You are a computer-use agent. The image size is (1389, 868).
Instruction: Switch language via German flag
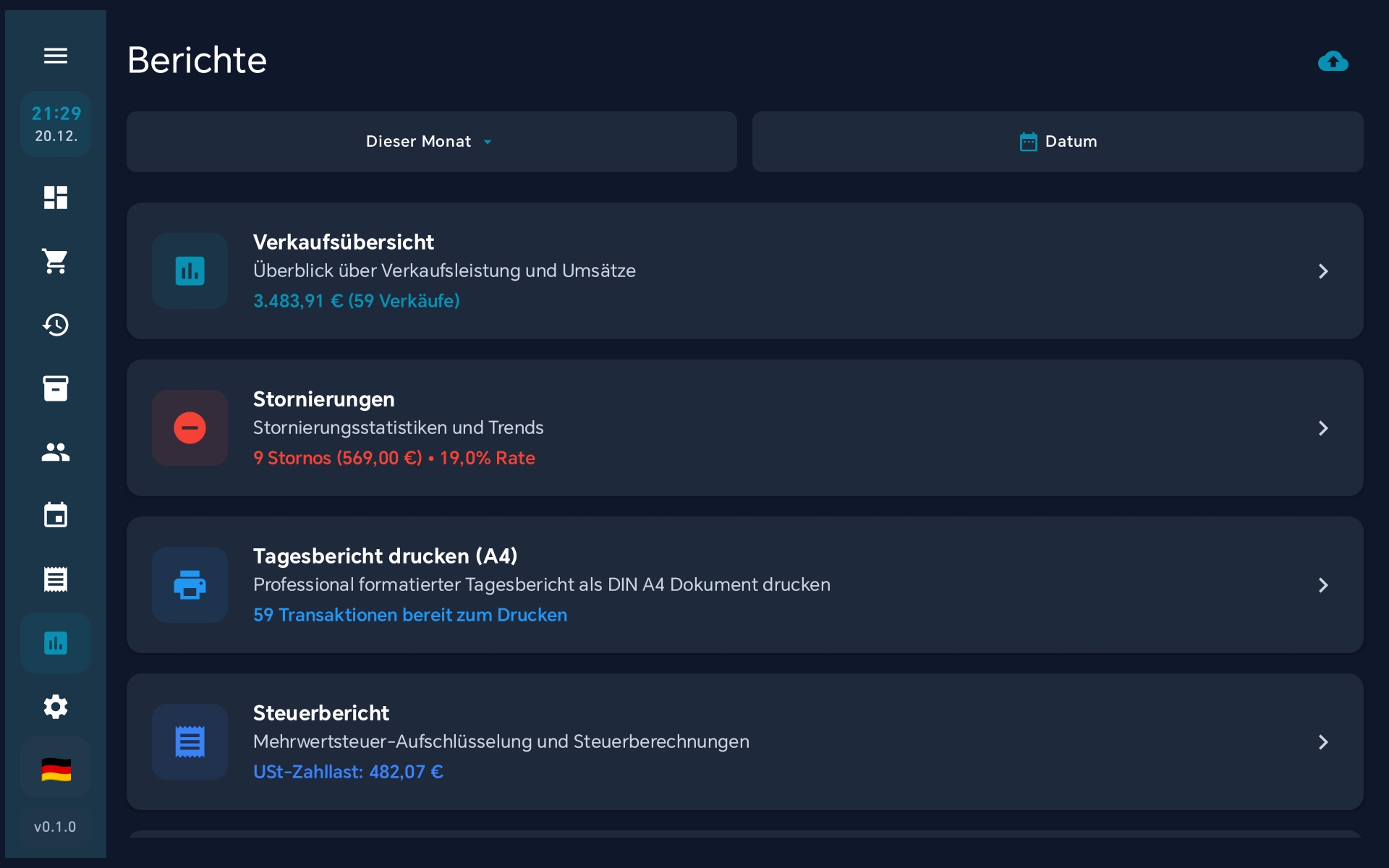point(56,770)
